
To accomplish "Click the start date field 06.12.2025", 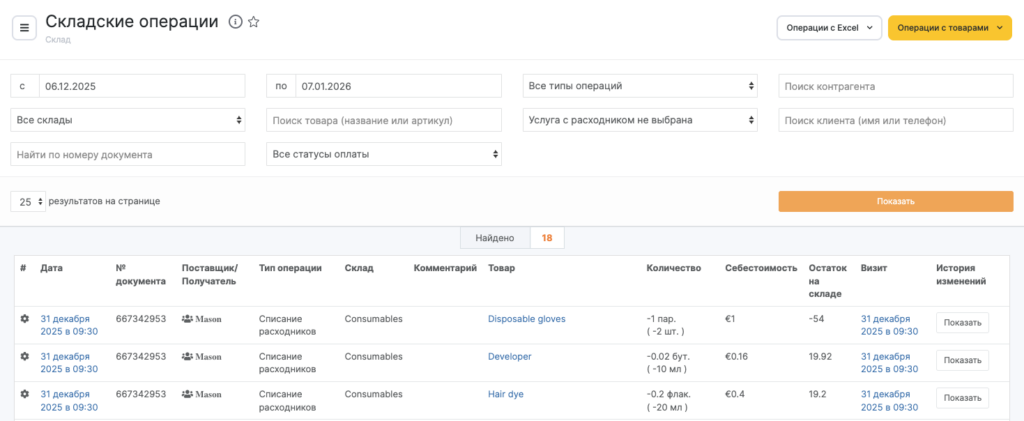I will (140, 86).
